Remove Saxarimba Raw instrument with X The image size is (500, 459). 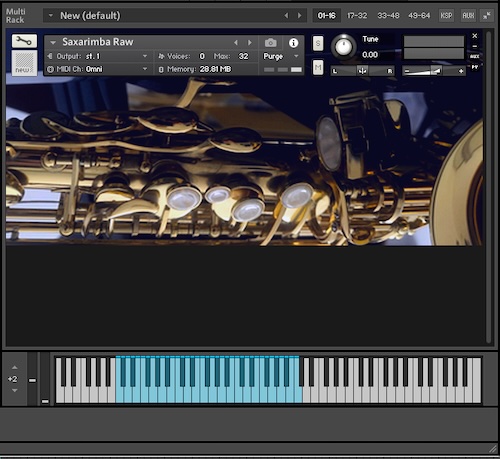tap(475, 35)
